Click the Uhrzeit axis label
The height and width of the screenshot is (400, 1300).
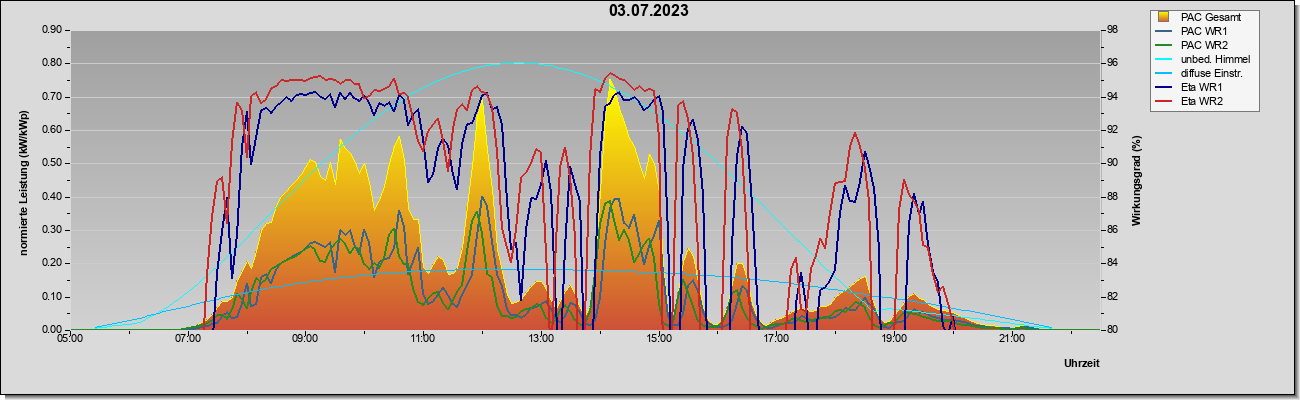coord(1082,364)
